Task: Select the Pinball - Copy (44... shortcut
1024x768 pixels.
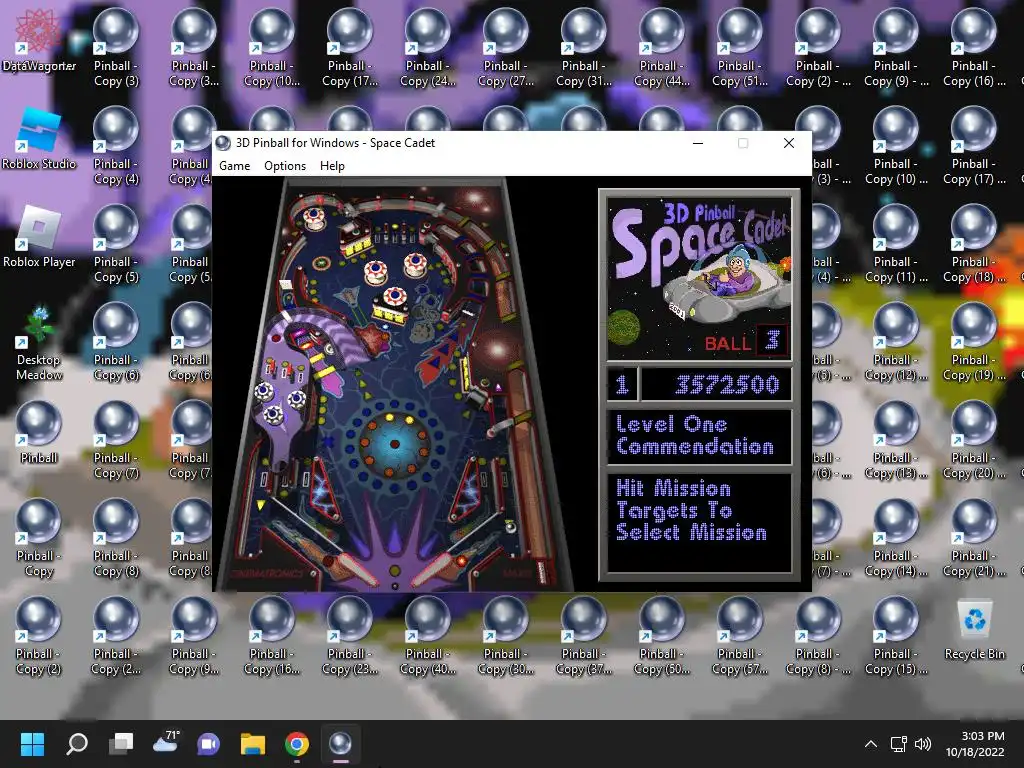Action: 662,48
